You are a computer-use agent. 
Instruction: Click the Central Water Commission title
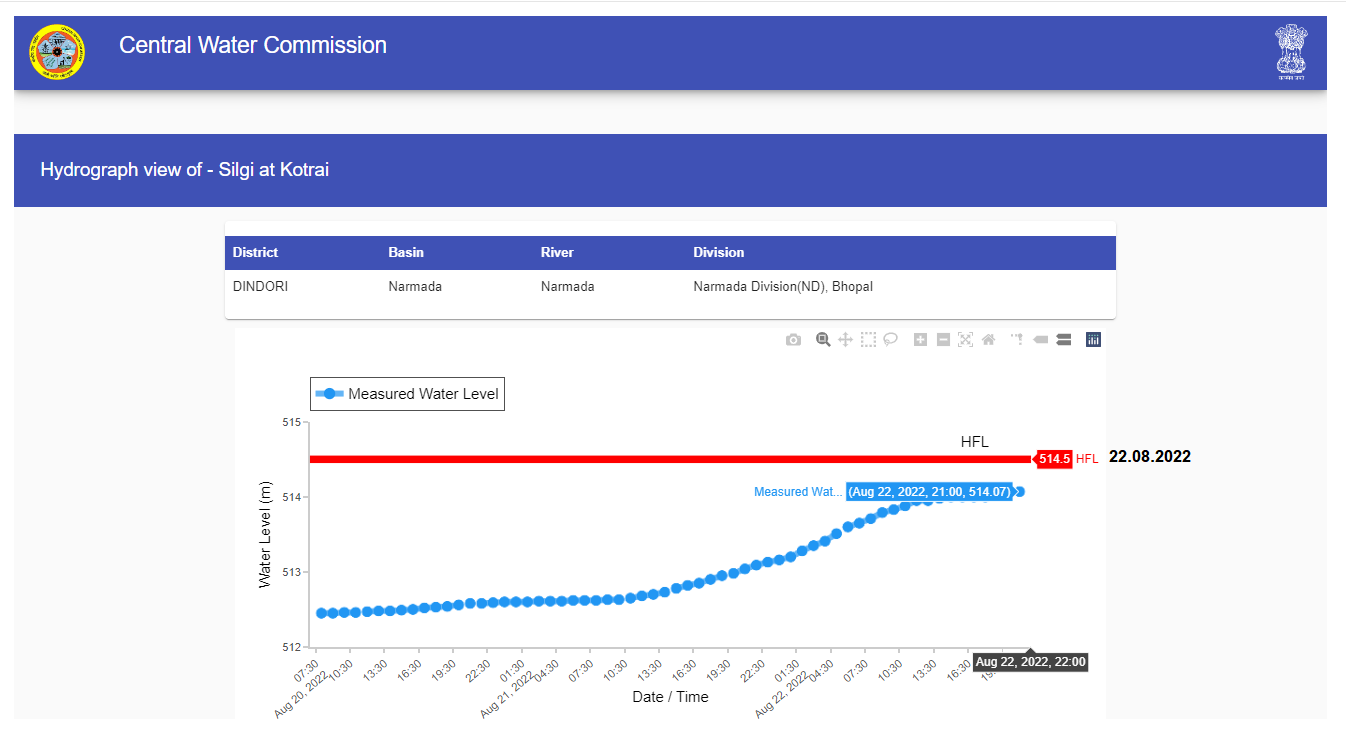(253, 45)
